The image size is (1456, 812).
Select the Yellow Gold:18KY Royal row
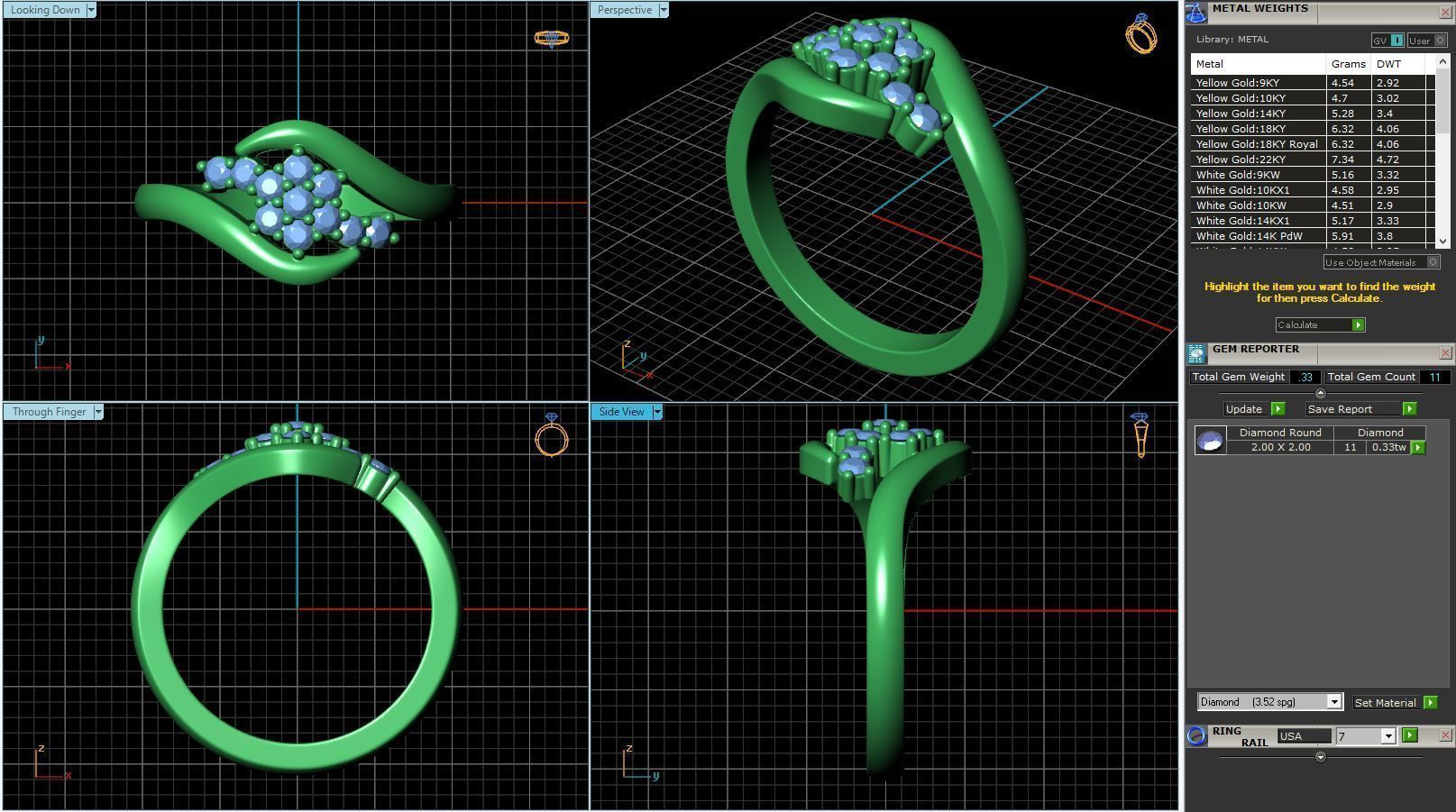[1313, 144]
